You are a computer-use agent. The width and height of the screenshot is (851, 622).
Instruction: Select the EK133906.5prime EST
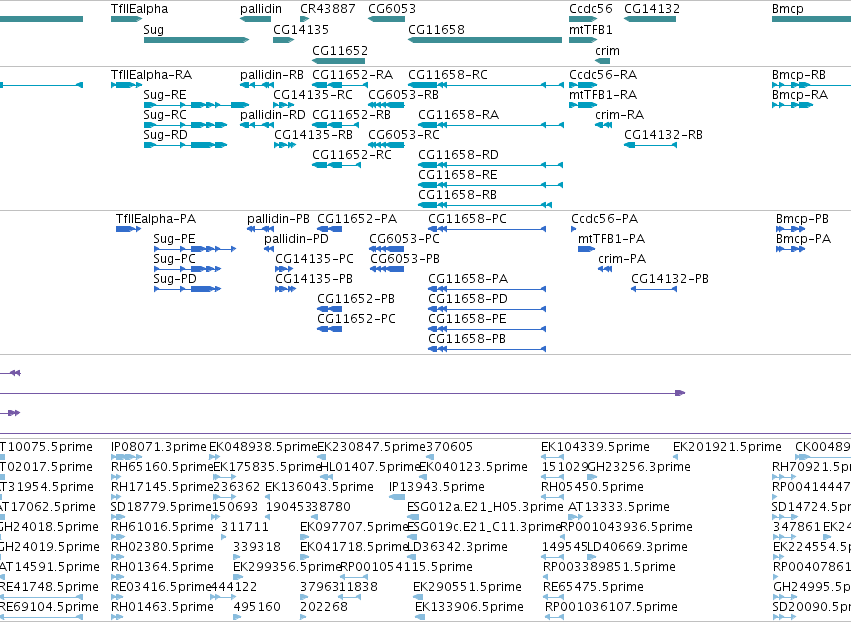click(420, 617)
